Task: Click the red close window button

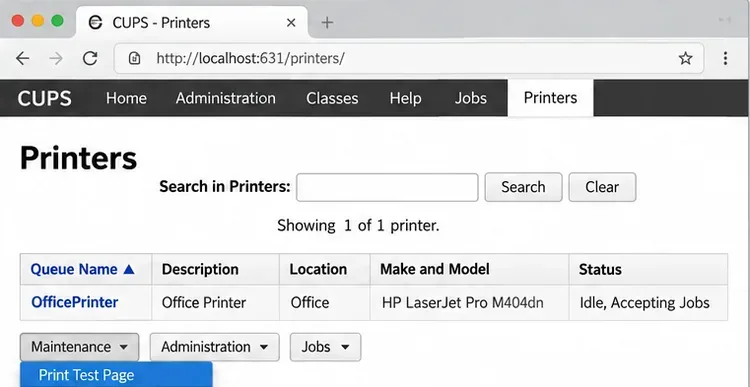Action: point(18,21)
